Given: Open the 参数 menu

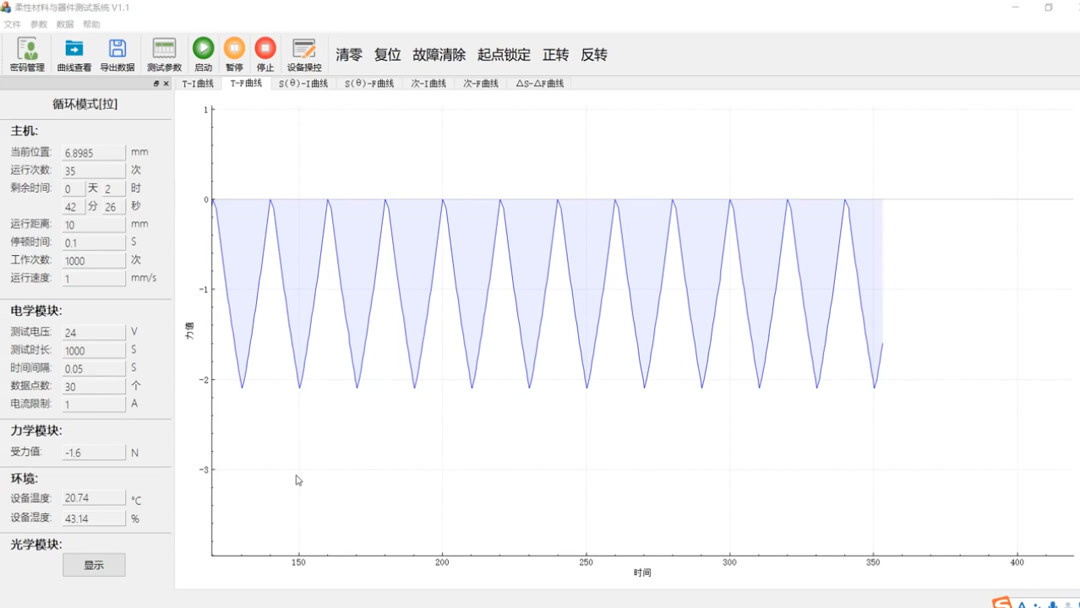Looking at the screenshot, I should [x=37, y=23].
